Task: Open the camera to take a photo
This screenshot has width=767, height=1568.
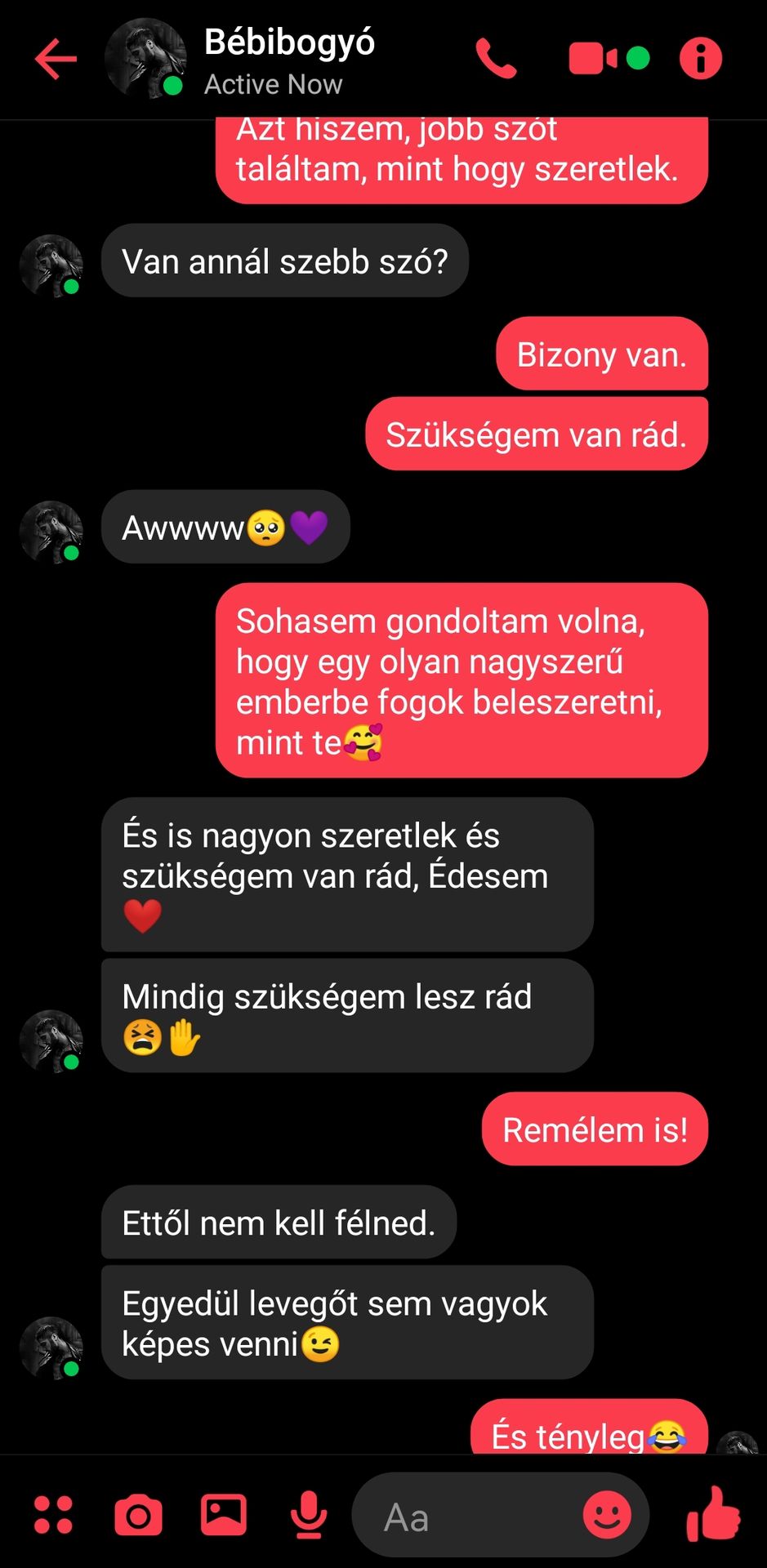Action: [138, 1516]
